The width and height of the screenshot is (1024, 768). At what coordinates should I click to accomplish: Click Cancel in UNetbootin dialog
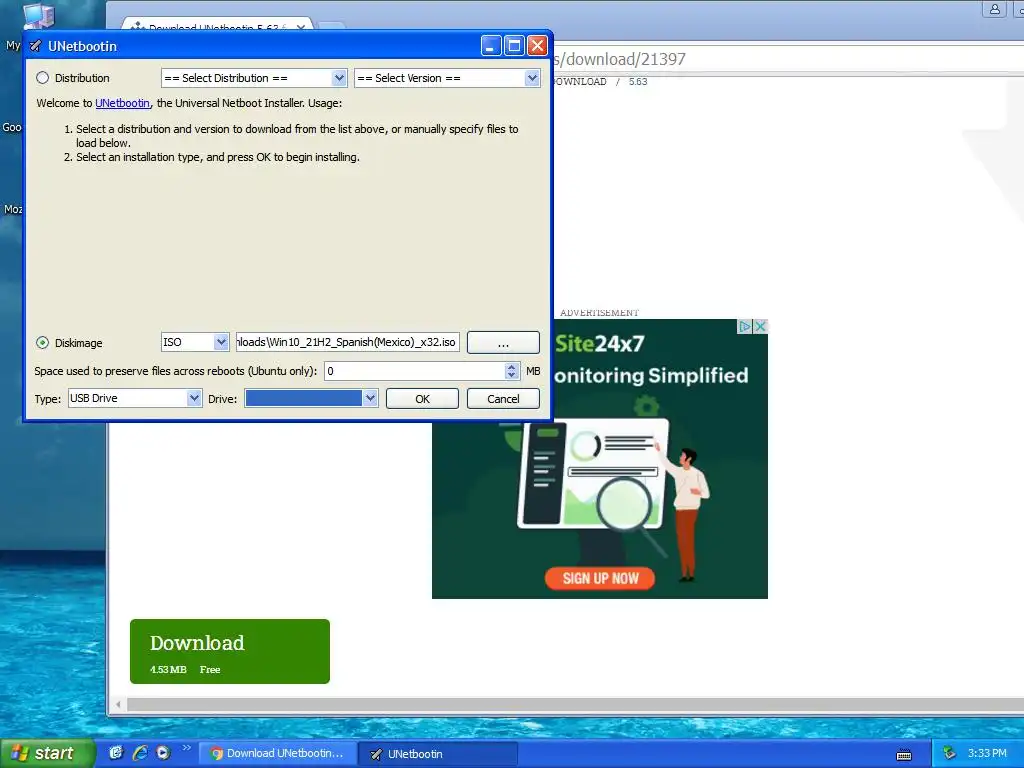(x=503, y=398)
